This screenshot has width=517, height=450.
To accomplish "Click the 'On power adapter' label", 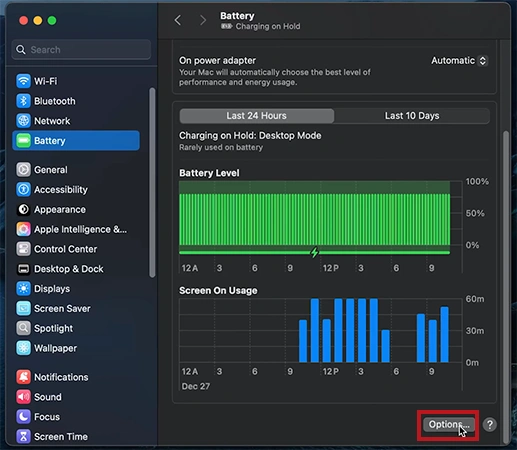I will click(x=218, y=61).
